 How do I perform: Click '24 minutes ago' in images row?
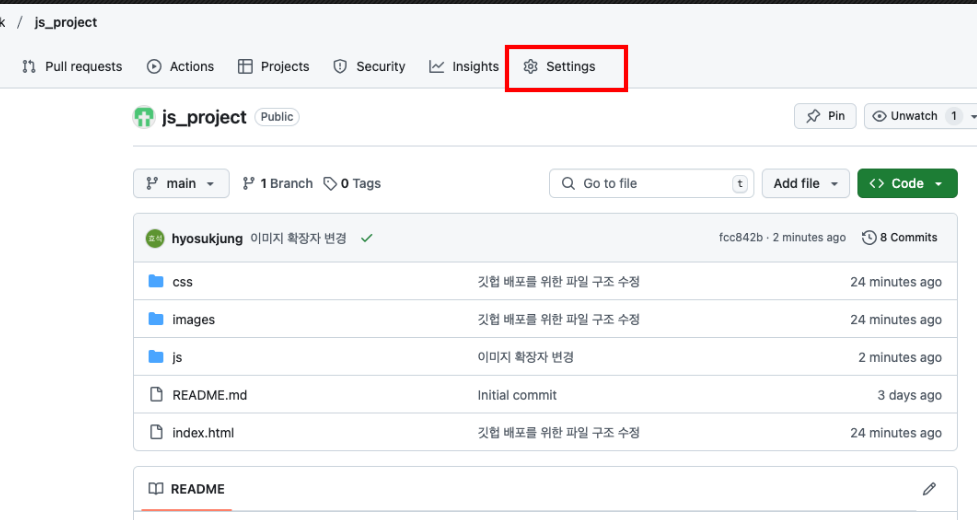click(x=896, y=319)
